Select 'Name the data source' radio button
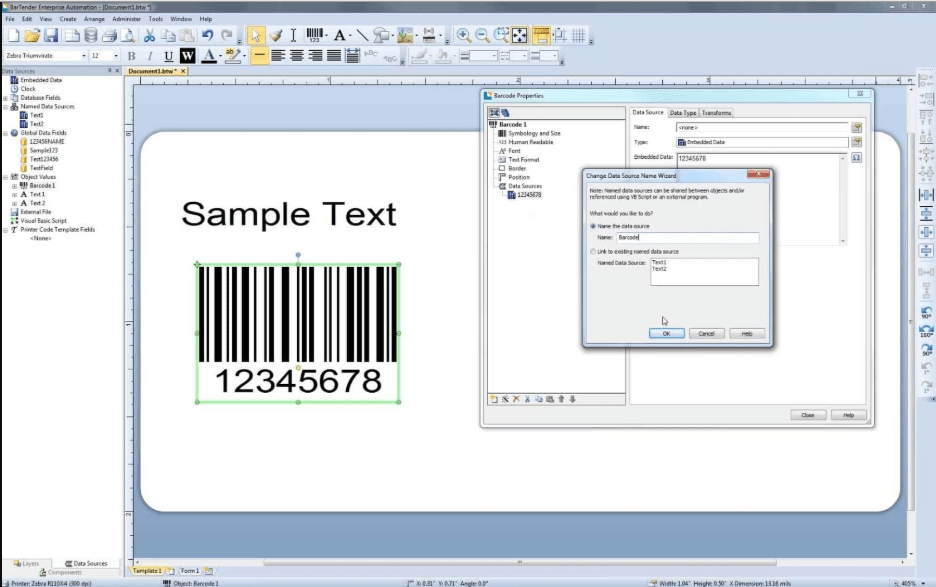The image size is (936, 587). pyautogui.click(x=593, y=226)
